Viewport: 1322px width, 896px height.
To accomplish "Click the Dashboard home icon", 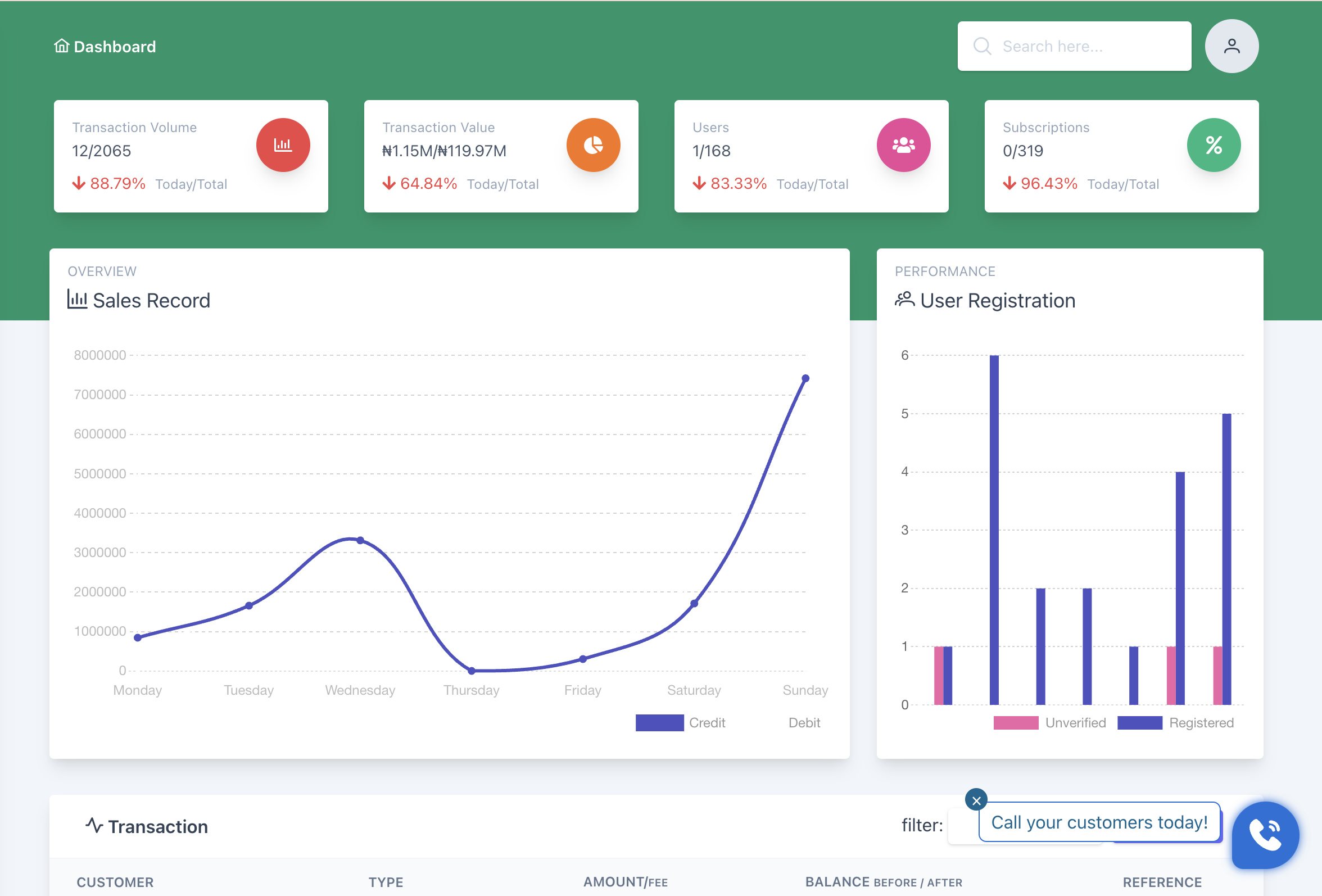I will pos(61,46).
